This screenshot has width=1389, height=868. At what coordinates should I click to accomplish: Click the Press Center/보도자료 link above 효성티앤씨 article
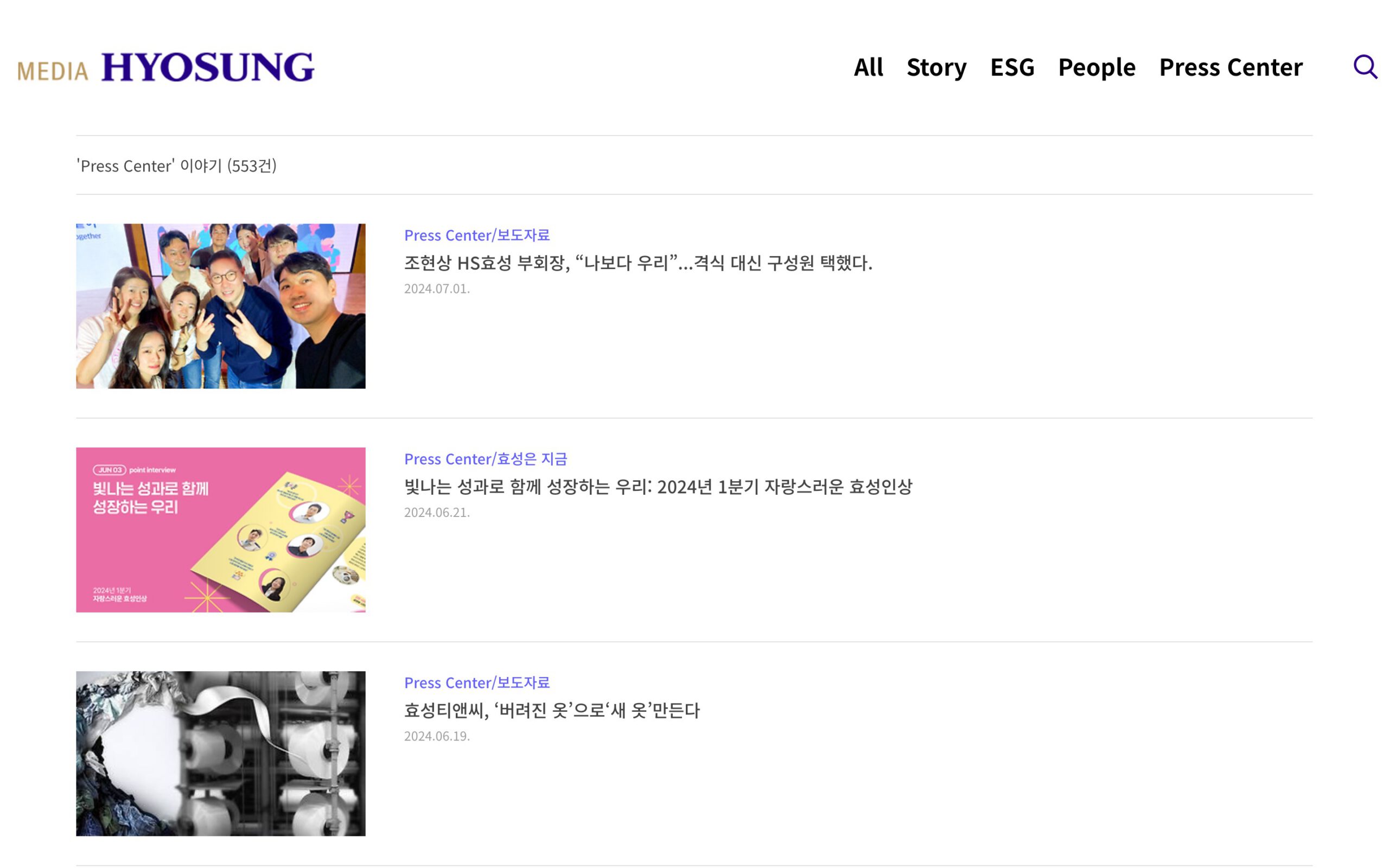click(x=476, y=682)
